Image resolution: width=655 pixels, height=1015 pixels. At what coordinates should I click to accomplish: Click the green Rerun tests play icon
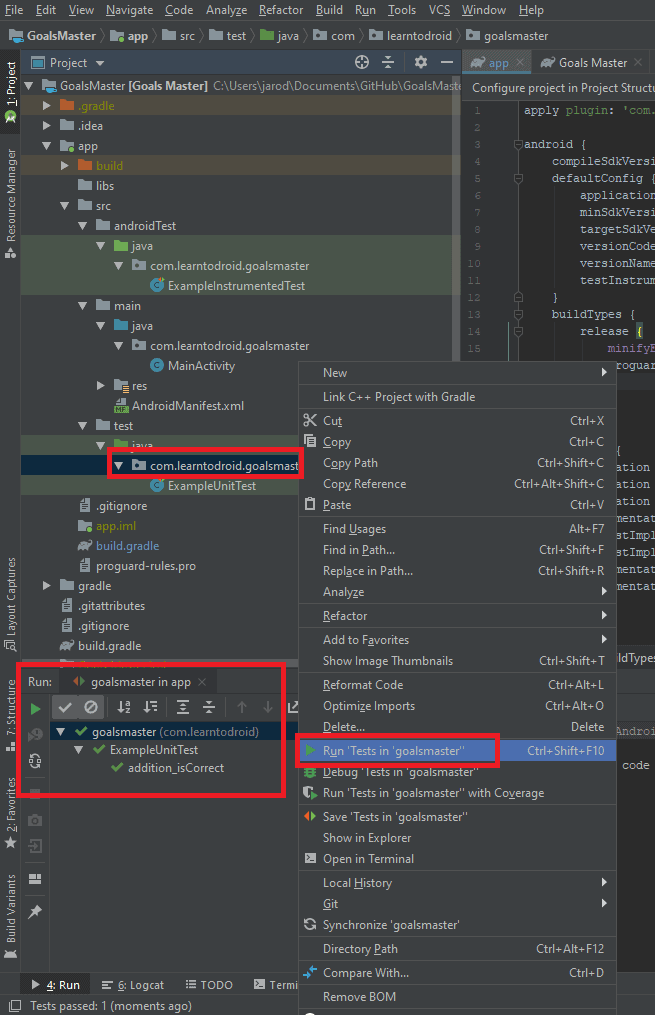pyautogui.click(x=36, y=709)
